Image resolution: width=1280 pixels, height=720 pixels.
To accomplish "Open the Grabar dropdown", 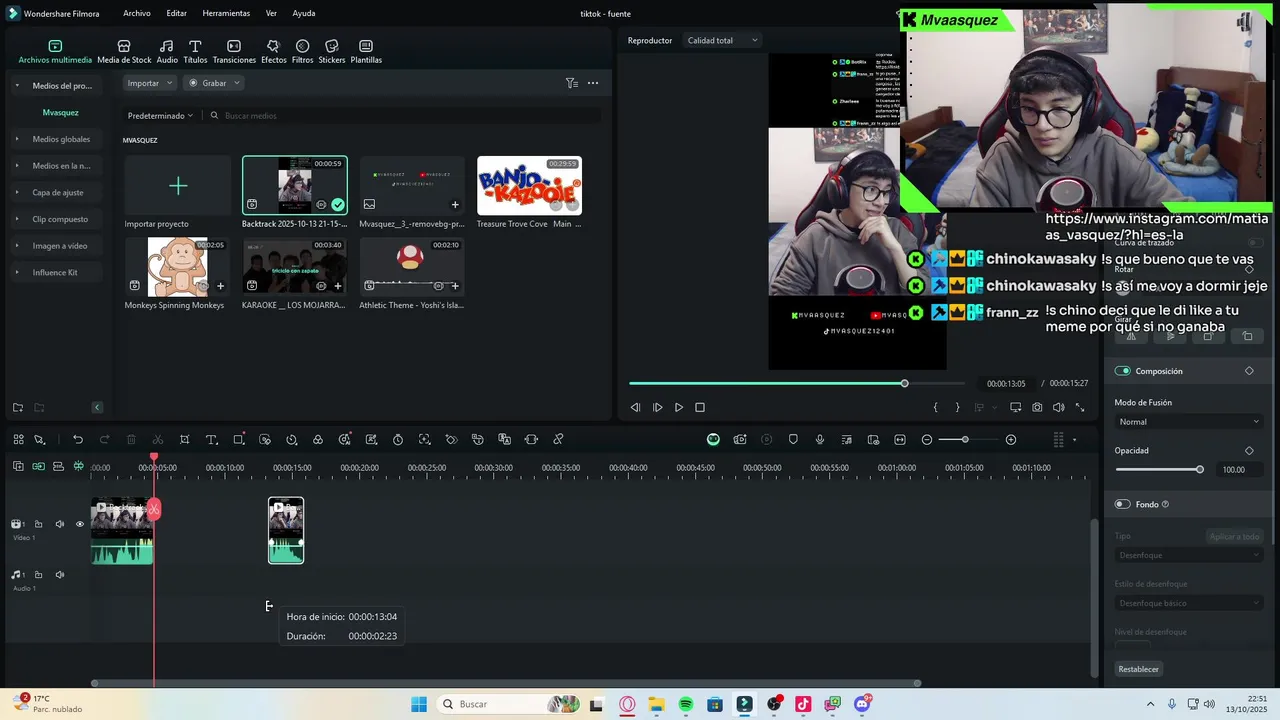I will [x=215, y=83].
